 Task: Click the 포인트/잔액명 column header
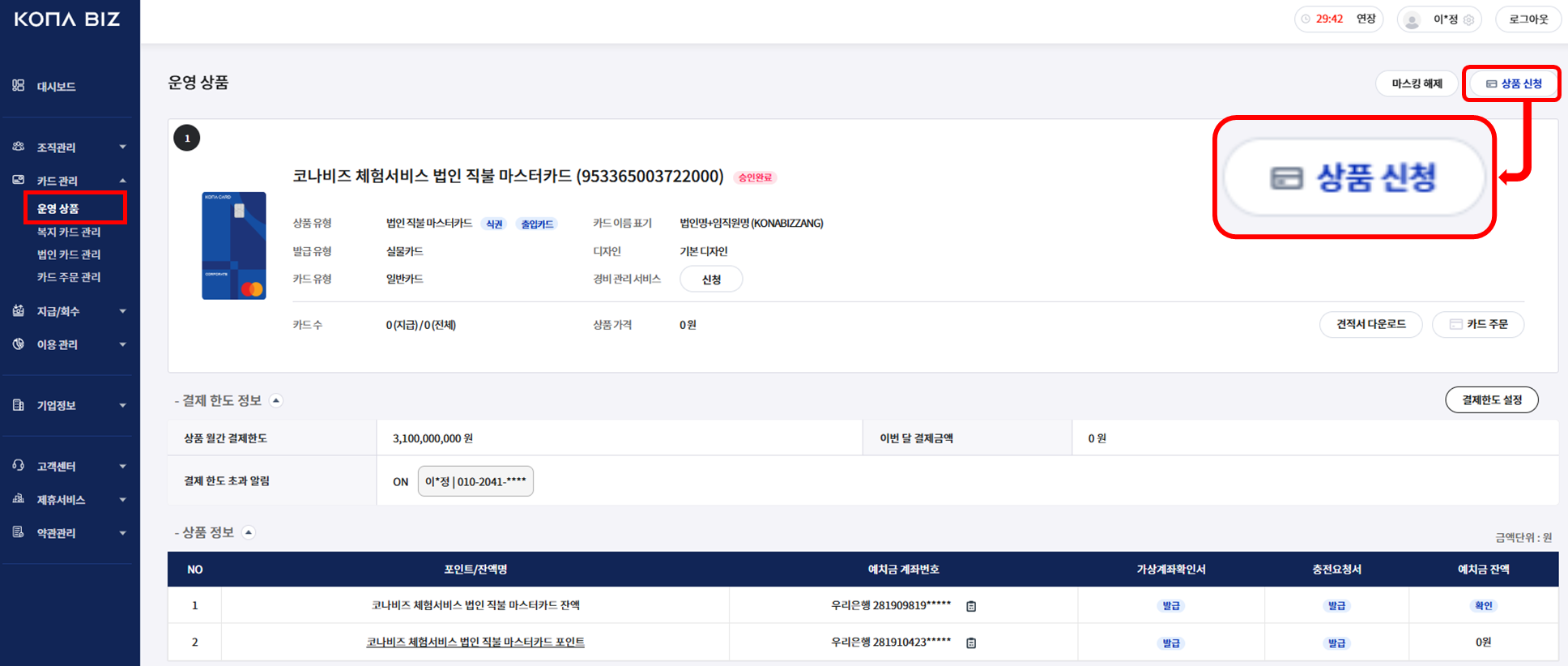(475, 570)
